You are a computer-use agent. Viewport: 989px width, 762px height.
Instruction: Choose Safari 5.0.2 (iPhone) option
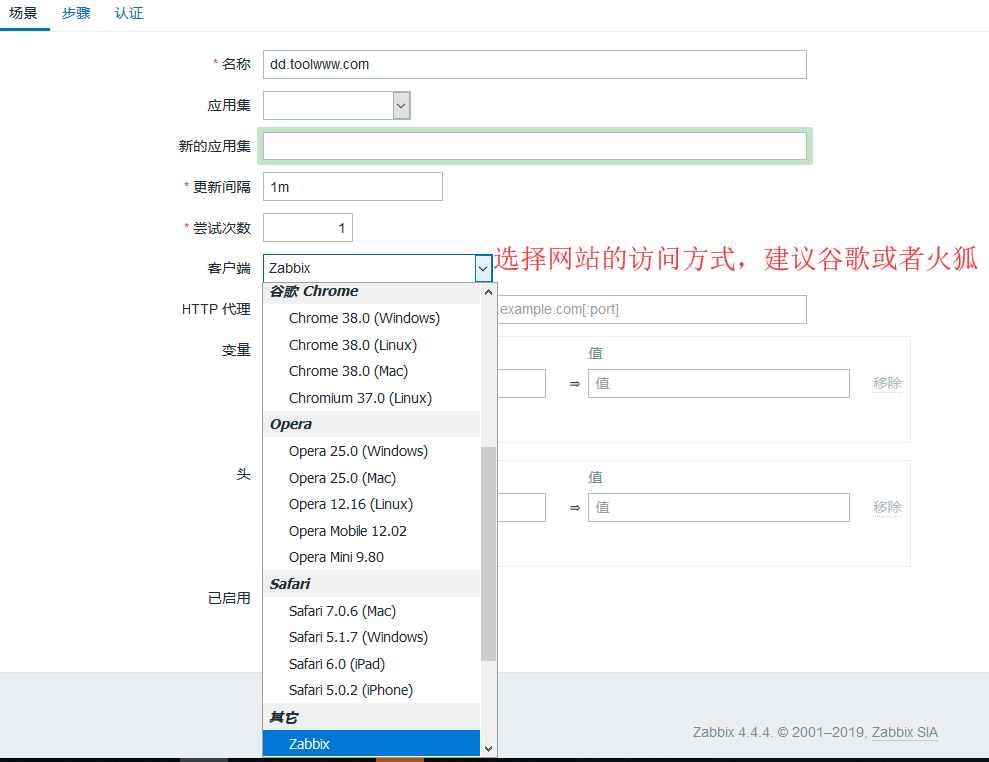(x=371, y=690)
